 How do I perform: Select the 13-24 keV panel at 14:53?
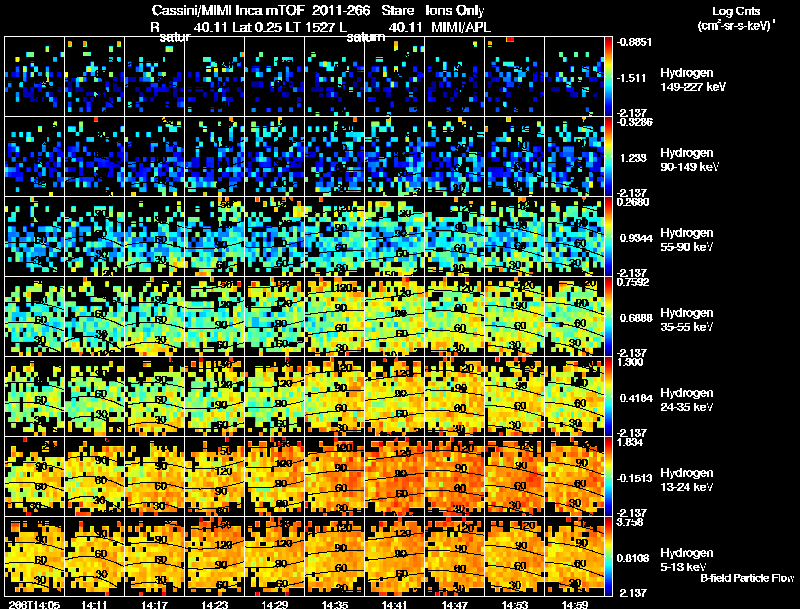[515, 477]
